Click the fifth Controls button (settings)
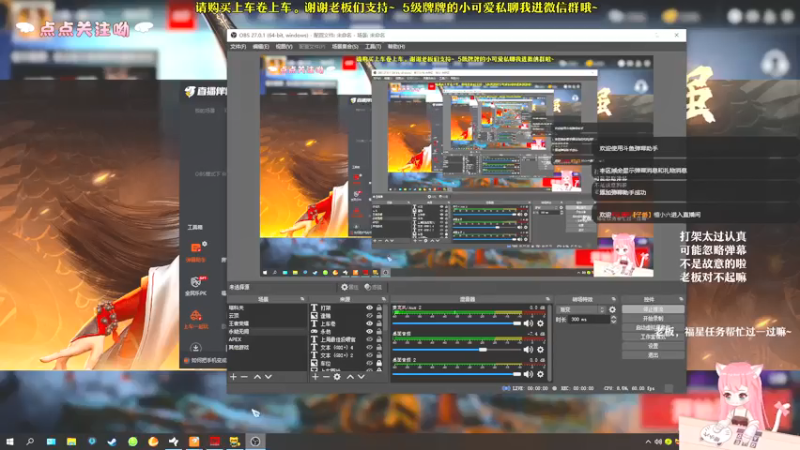 coord(653,346)
